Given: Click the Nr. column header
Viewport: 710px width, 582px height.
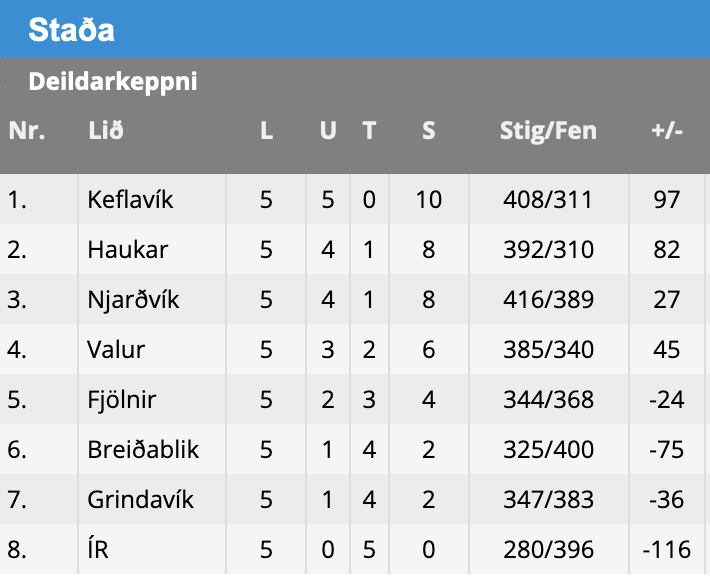Looking at the screenshot, I should point(27,130).
